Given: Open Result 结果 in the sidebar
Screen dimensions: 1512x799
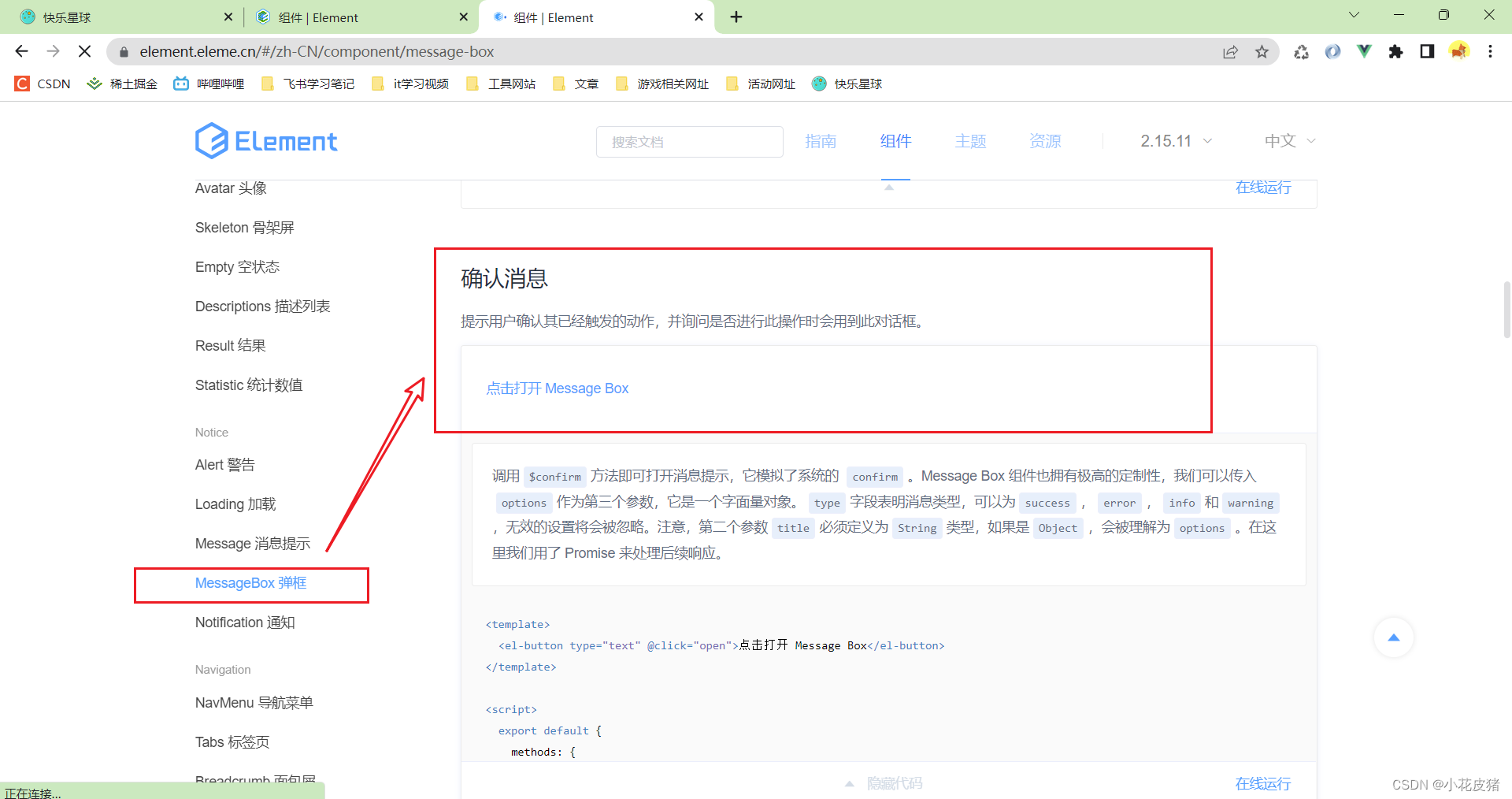Looking at the screenshot, I should [231, 346].
